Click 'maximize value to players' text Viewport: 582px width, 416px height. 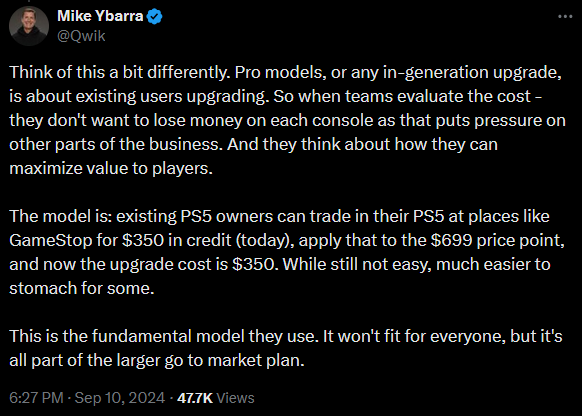click(x=111, y=168)
